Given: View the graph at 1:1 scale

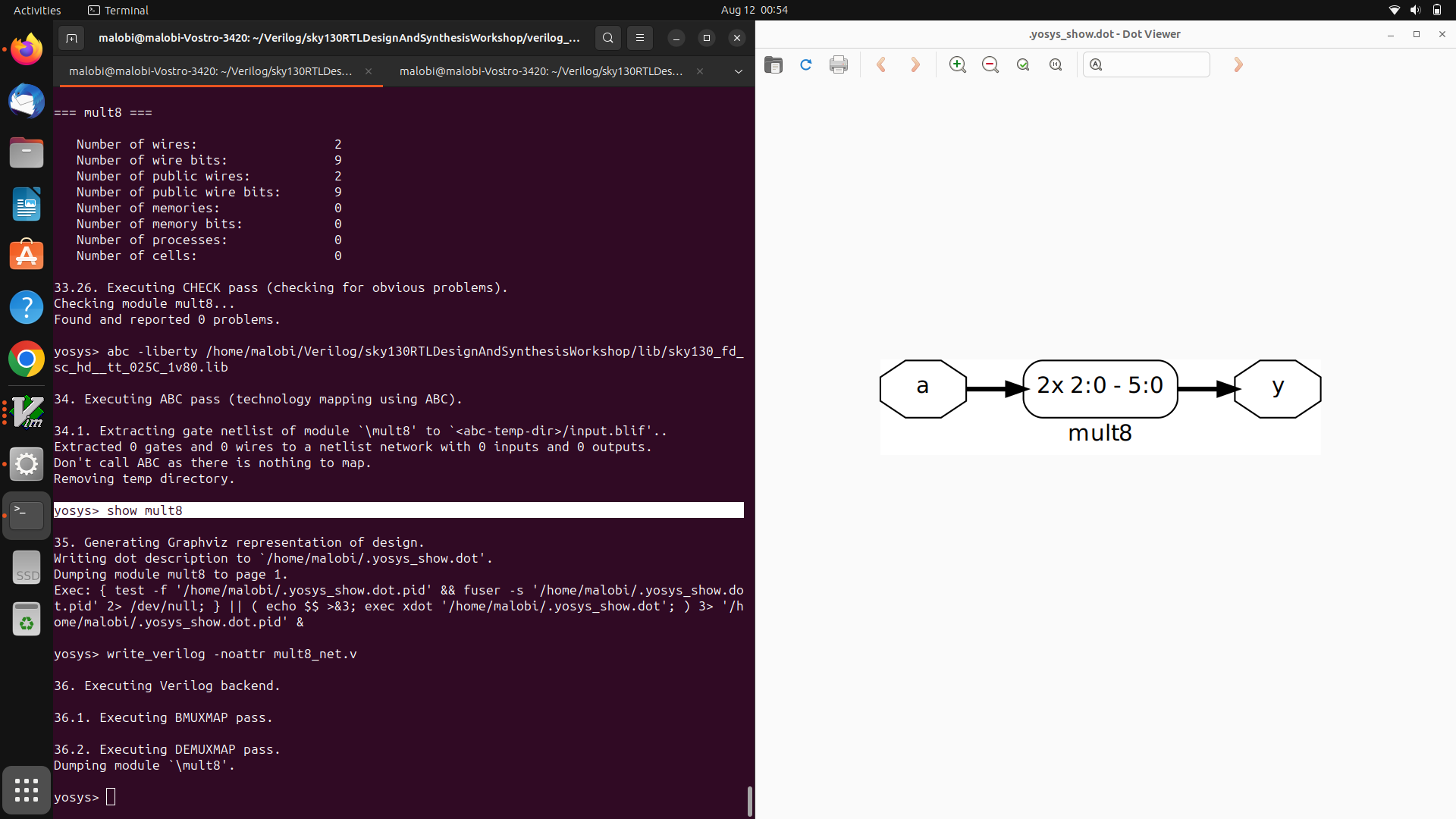Looking at the screenshot, I should (1056, 64).
